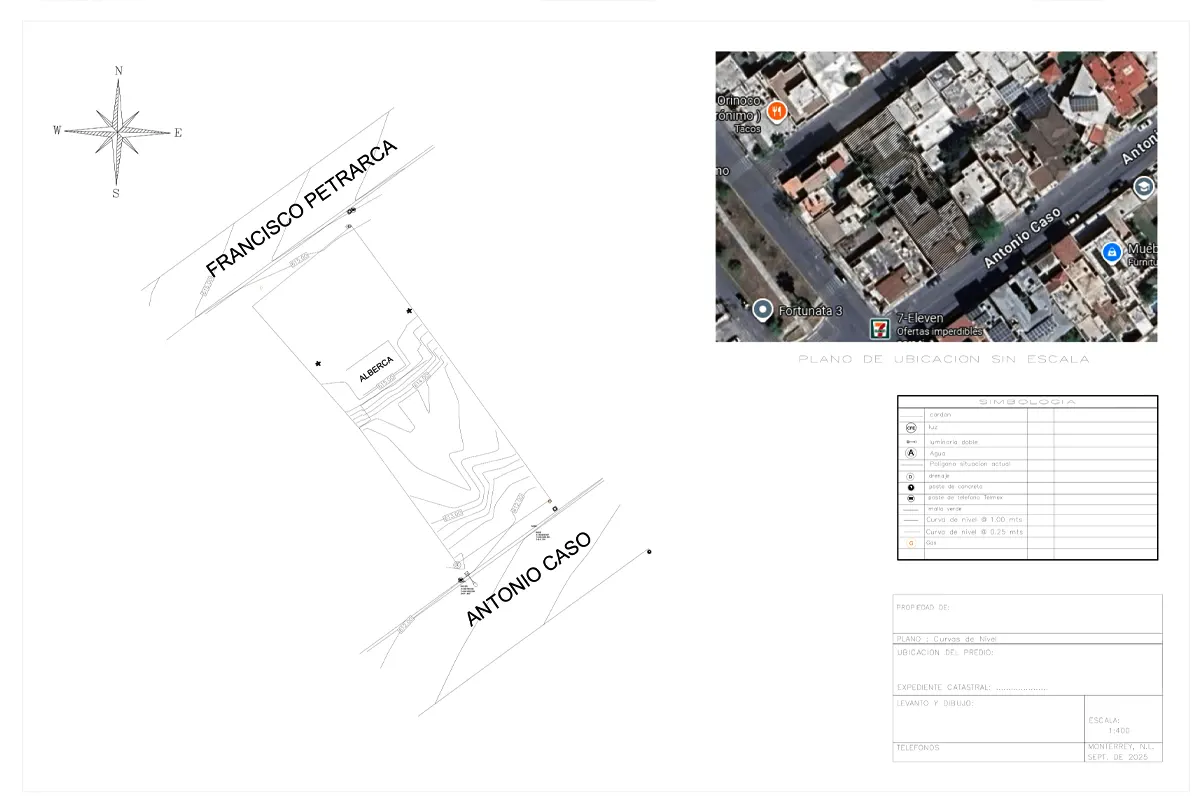Click the SIMBOLOGIA table header
Image resolution: width=1200 pixels, height=800 pixels.
(1027, 402)
